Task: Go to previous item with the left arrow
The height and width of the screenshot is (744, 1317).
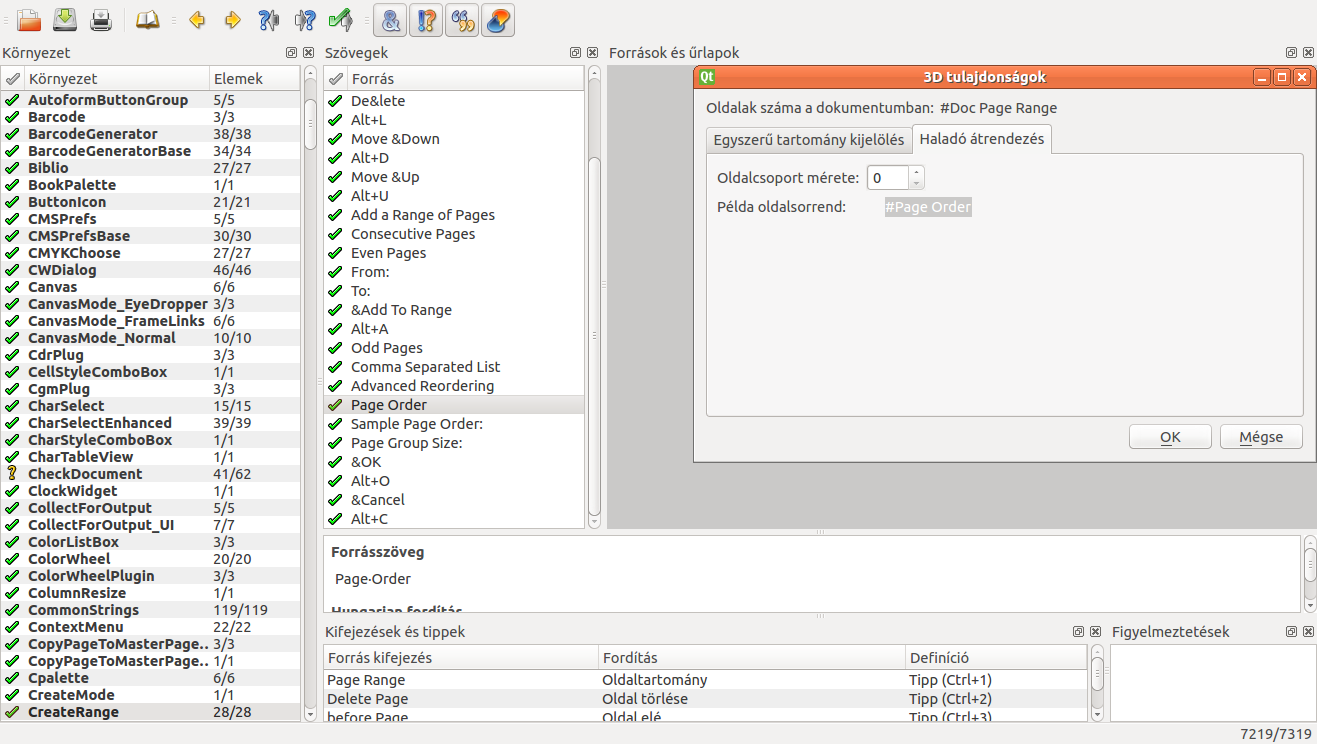Action: click(x=197, y=19)
